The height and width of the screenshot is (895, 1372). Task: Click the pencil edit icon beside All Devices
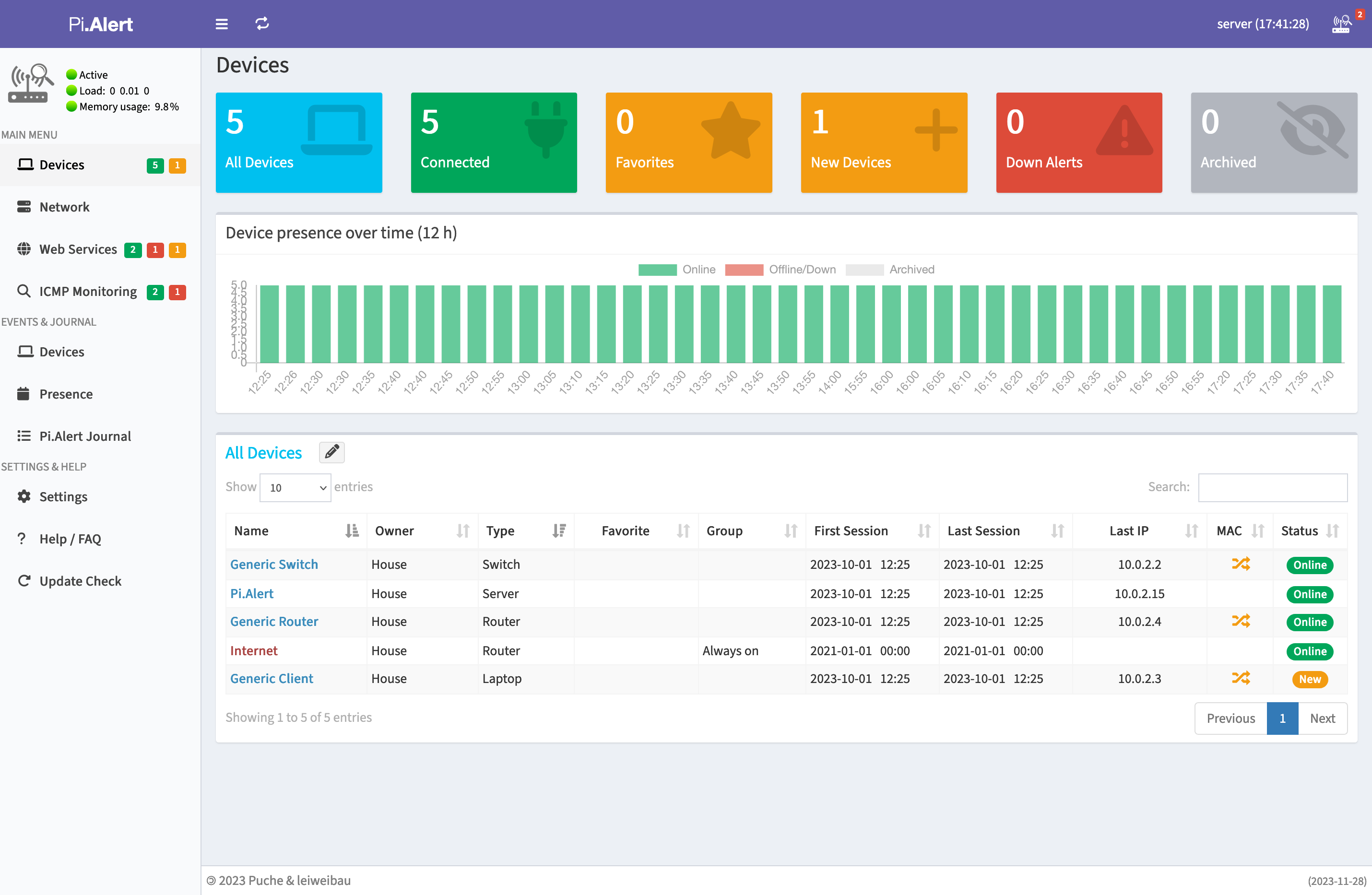pyautogui.click(x=331, y=452)
